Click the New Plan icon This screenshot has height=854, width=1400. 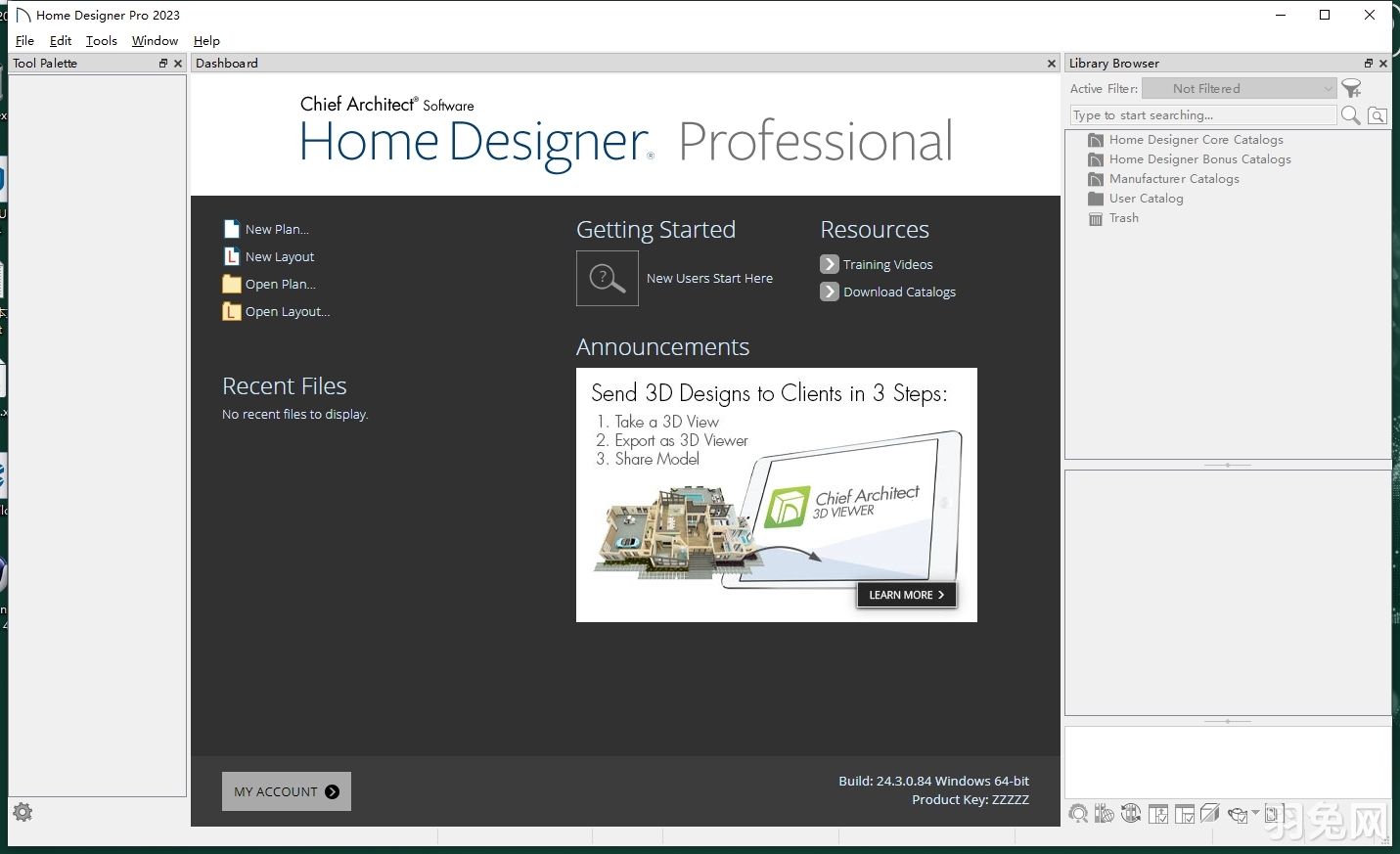[231, 228]
